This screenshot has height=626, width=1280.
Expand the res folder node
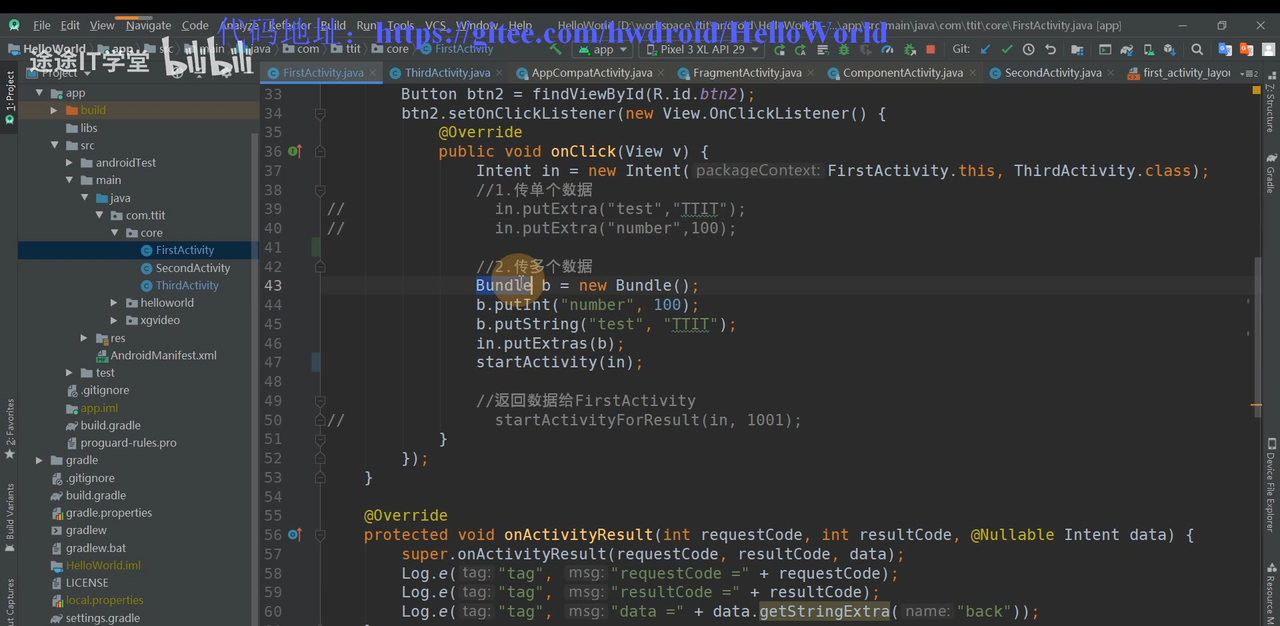[84, 338]
